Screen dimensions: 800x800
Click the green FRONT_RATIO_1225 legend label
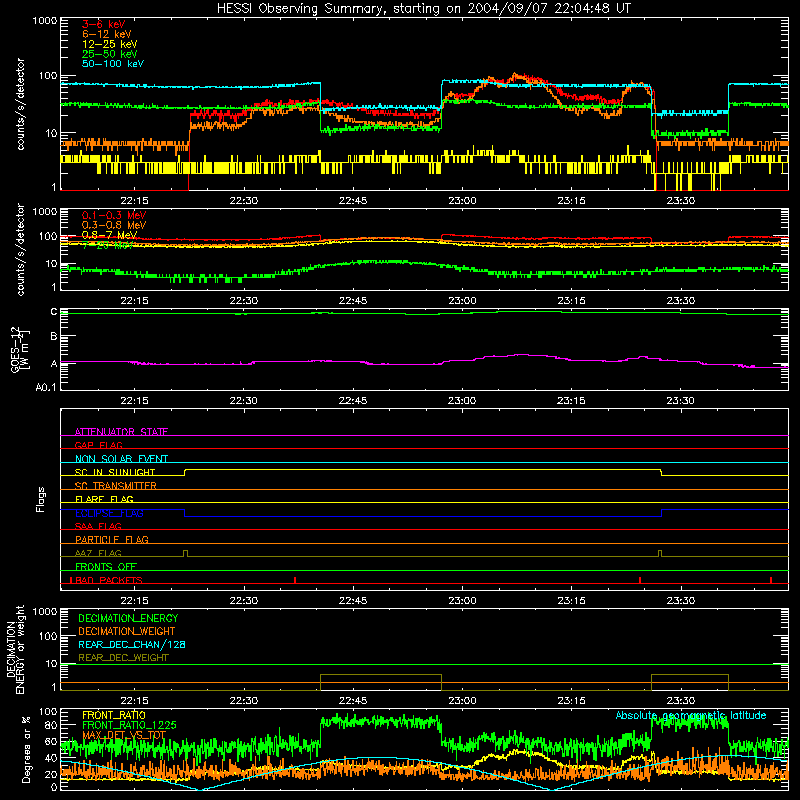129,725
